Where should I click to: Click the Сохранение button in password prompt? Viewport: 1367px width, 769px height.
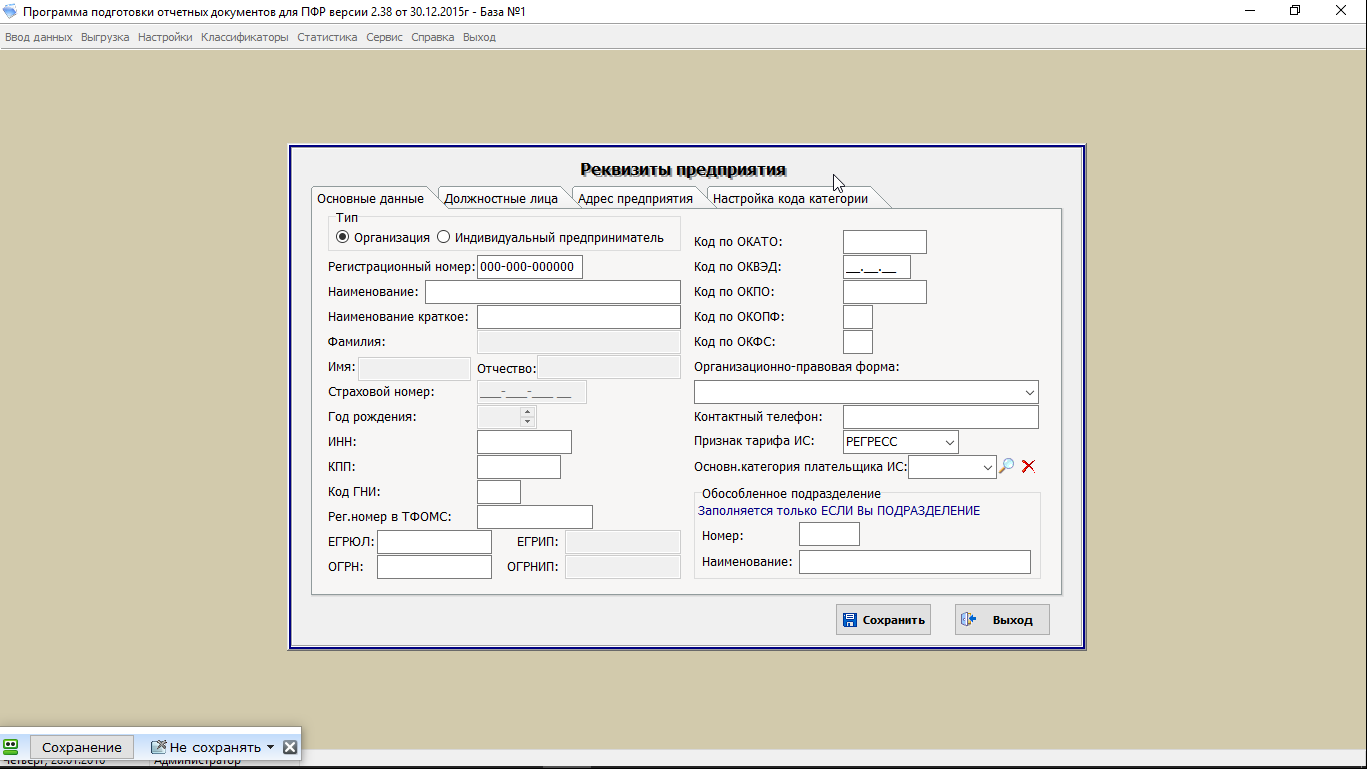point(82,747)
